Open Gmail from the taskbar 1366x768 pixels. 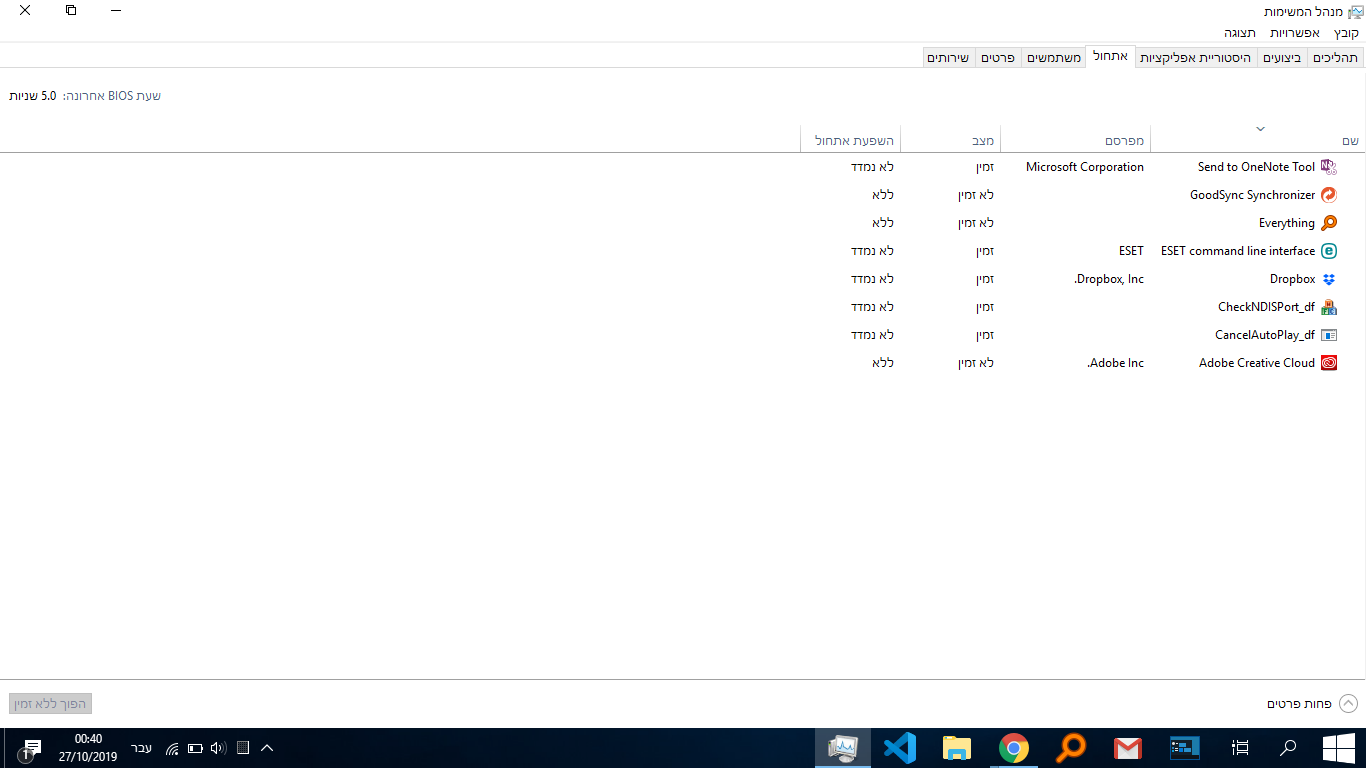[1128, 748]
